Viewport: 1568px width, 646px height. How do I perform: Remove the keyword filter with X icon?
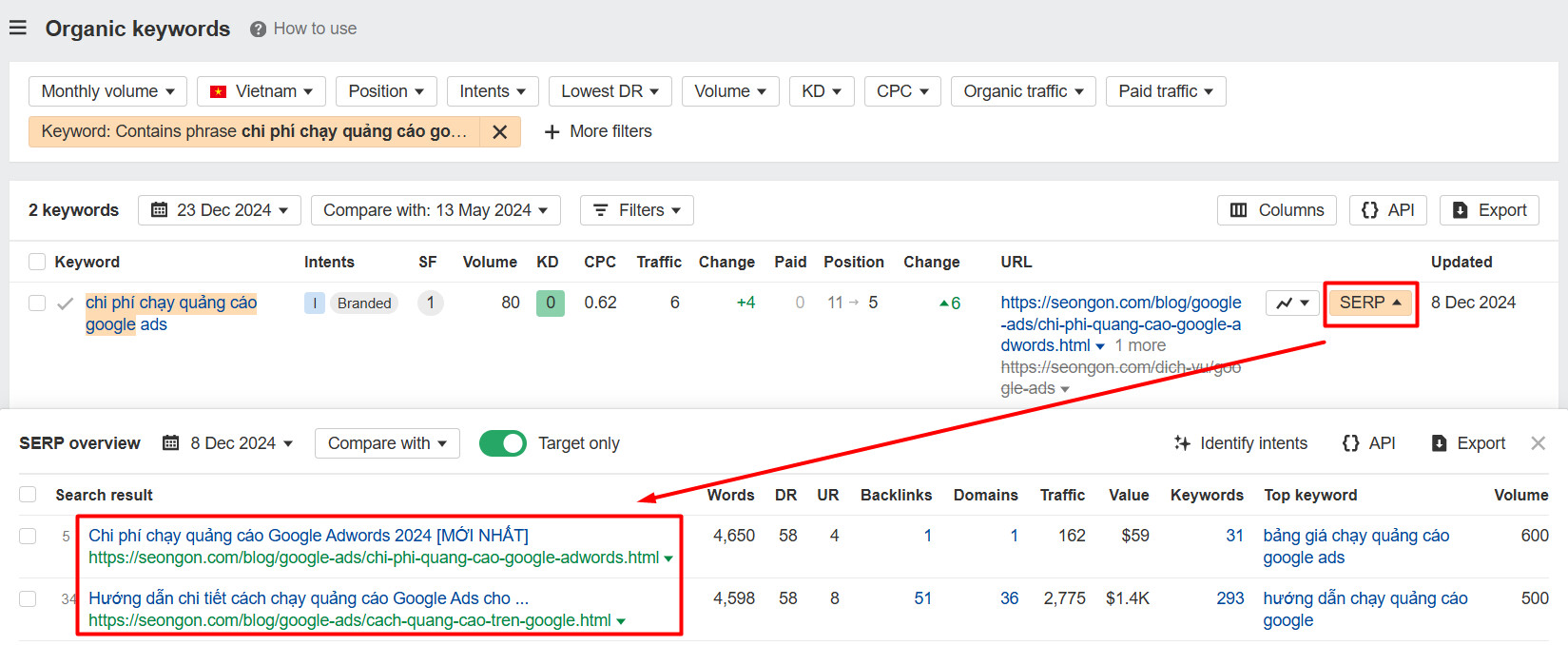click(499, 132)
